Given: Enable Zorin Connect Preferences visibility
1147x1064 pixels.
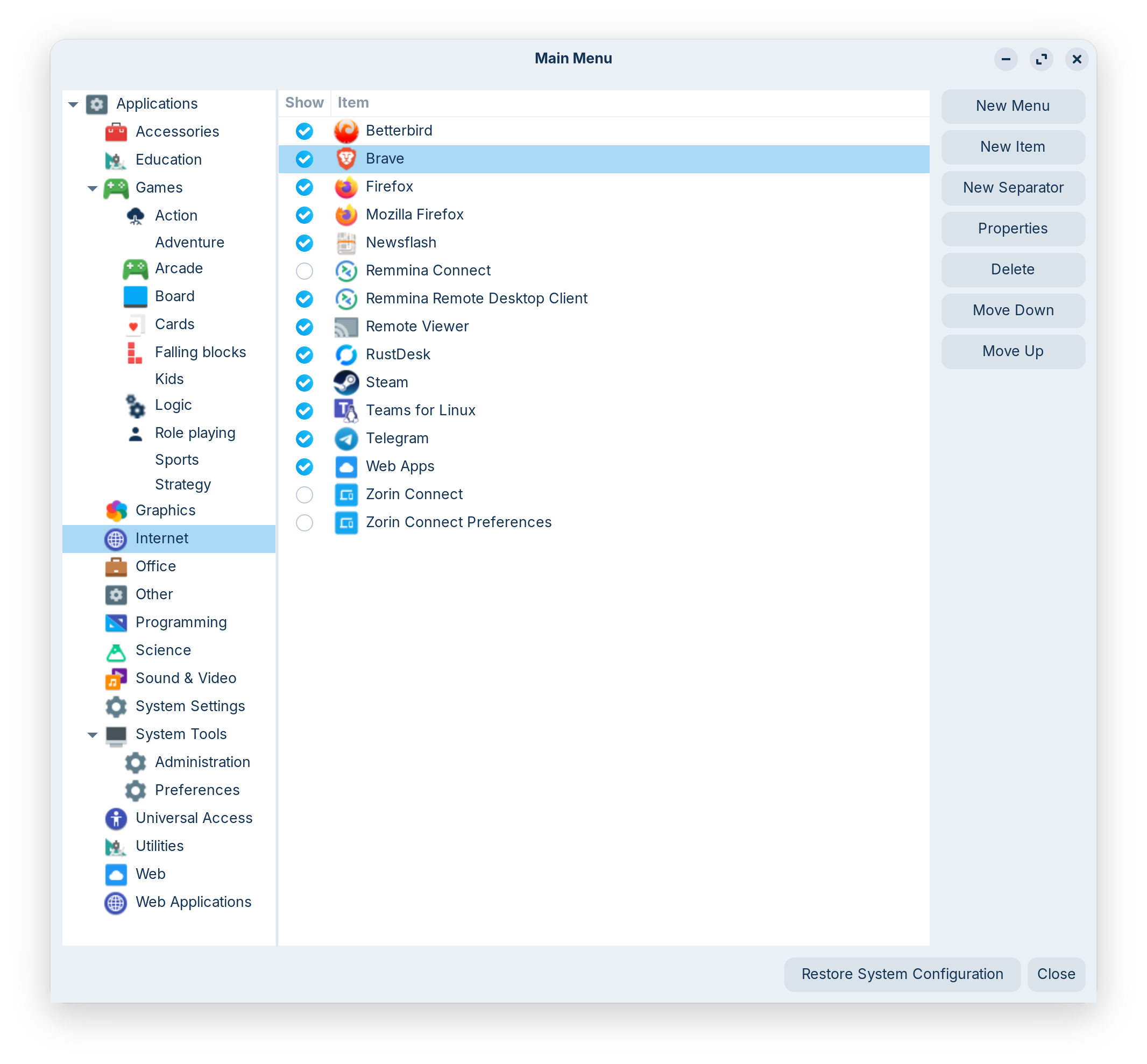Looking at the screenshot, I should click(x=304, y=523).
